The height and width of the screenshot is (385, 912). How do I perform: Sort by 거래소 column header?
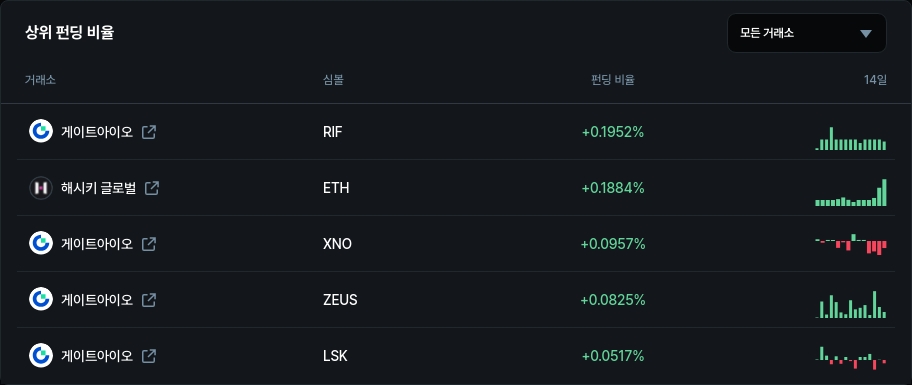click(40, 80)
